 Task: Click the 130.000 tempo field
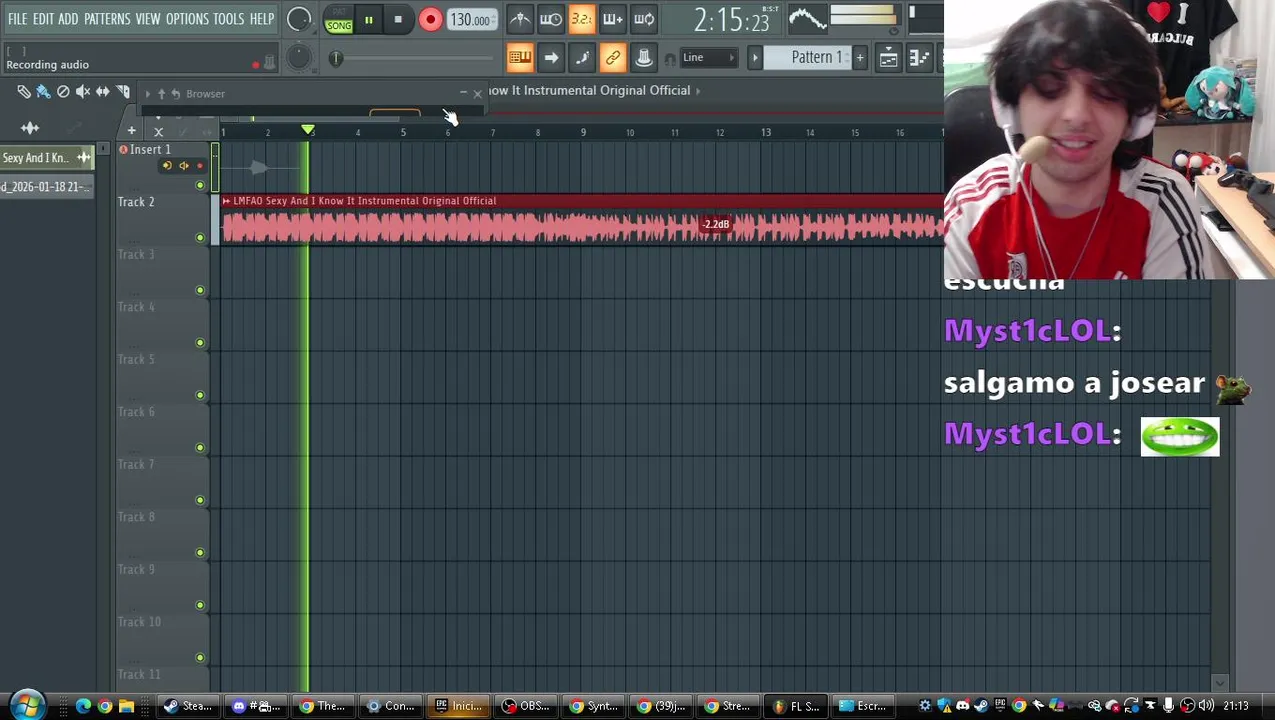470,20
